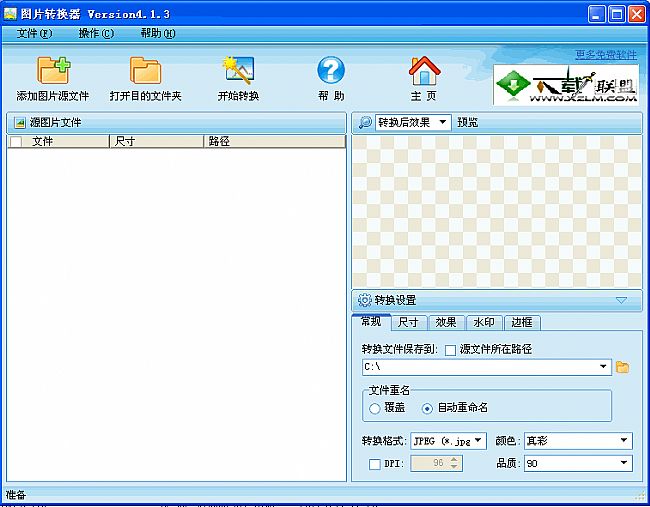Switch to the 边框 tab
The height and width of the screenshot is (507, 650).
[522, 322]
